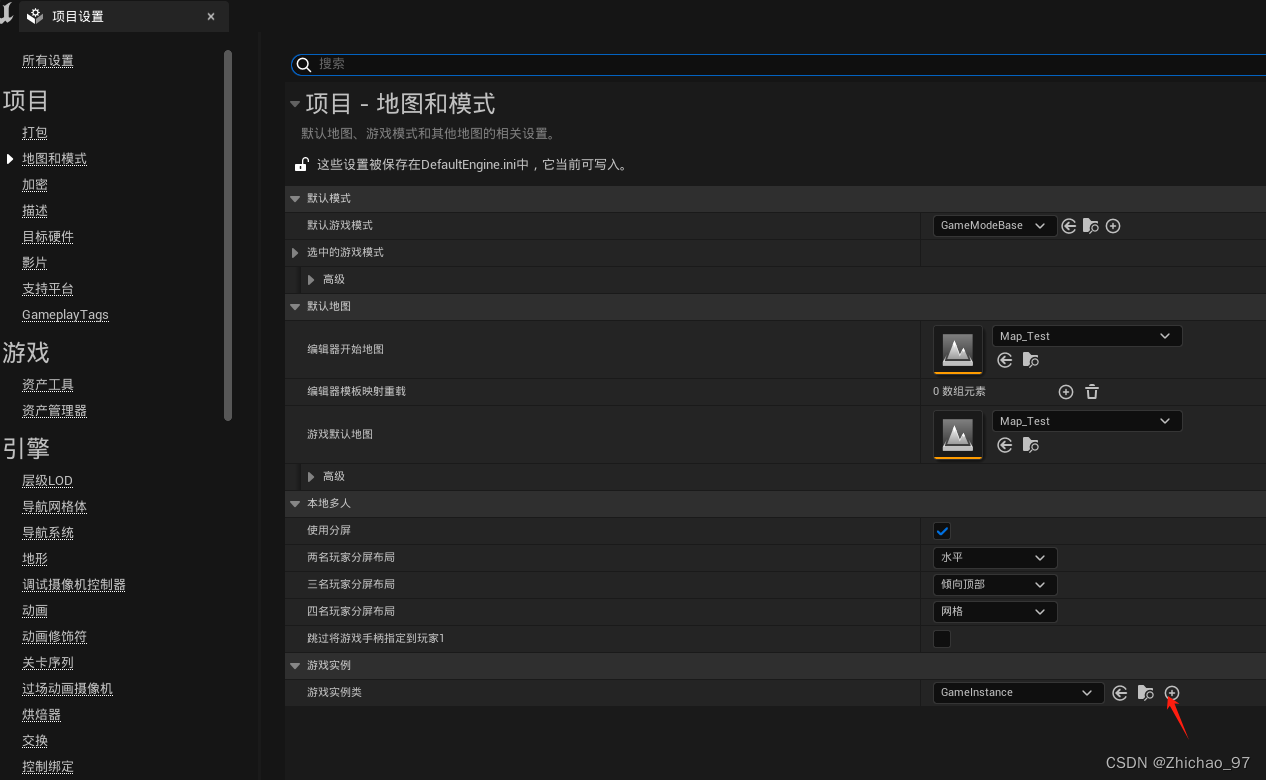This screenshot has height=780, width=1266.
Task: Open the 两名玩家分屏布局 dropdown
Action: (994, 558)
